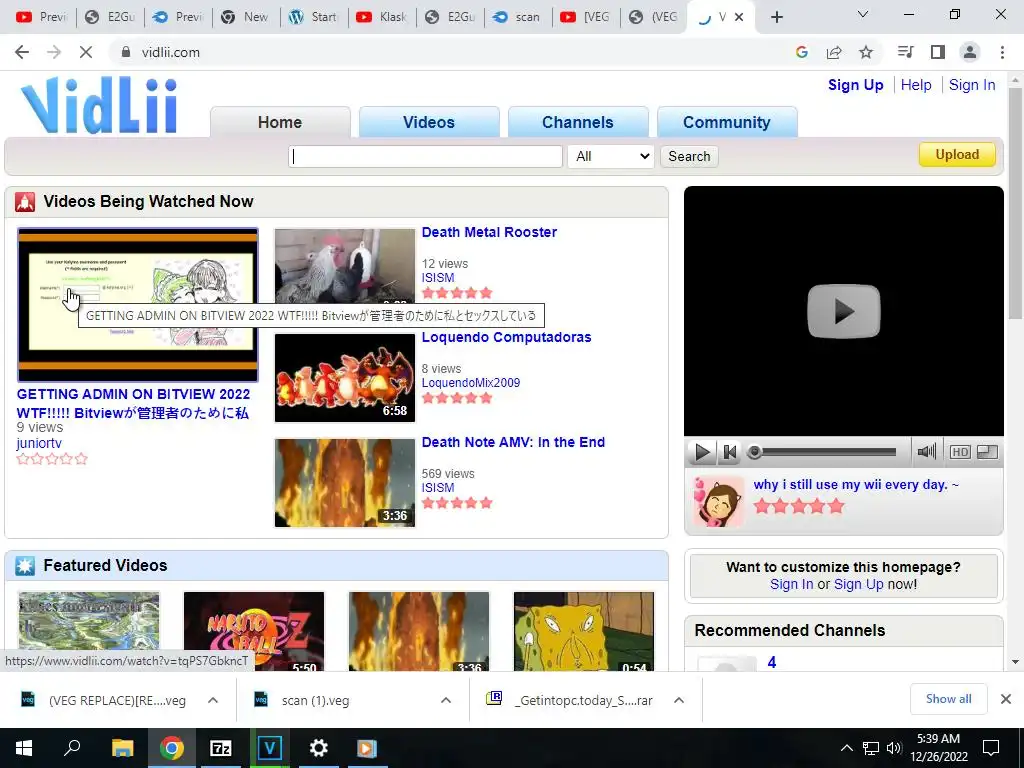
Task: Expand options for scan (1).veg download
Action: pos(446,700)
